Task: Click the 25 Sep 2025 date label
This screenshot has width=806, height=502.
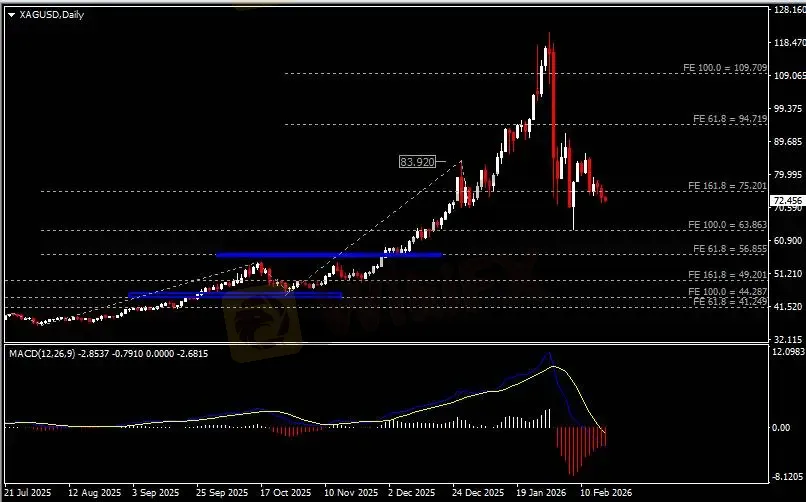Action: tap(222, 493)
